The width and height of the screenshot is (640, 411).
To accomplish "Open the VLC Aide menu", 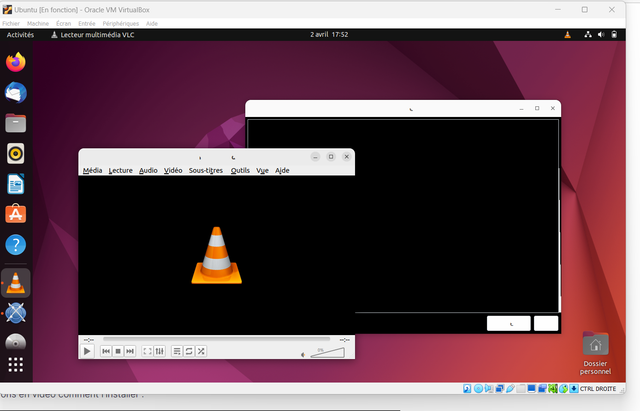I will [x=282, y=170].
